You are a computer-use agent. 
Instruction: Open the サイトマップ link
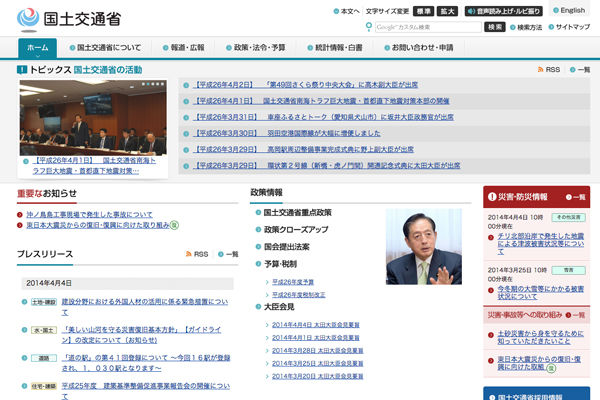coord(569,27)
